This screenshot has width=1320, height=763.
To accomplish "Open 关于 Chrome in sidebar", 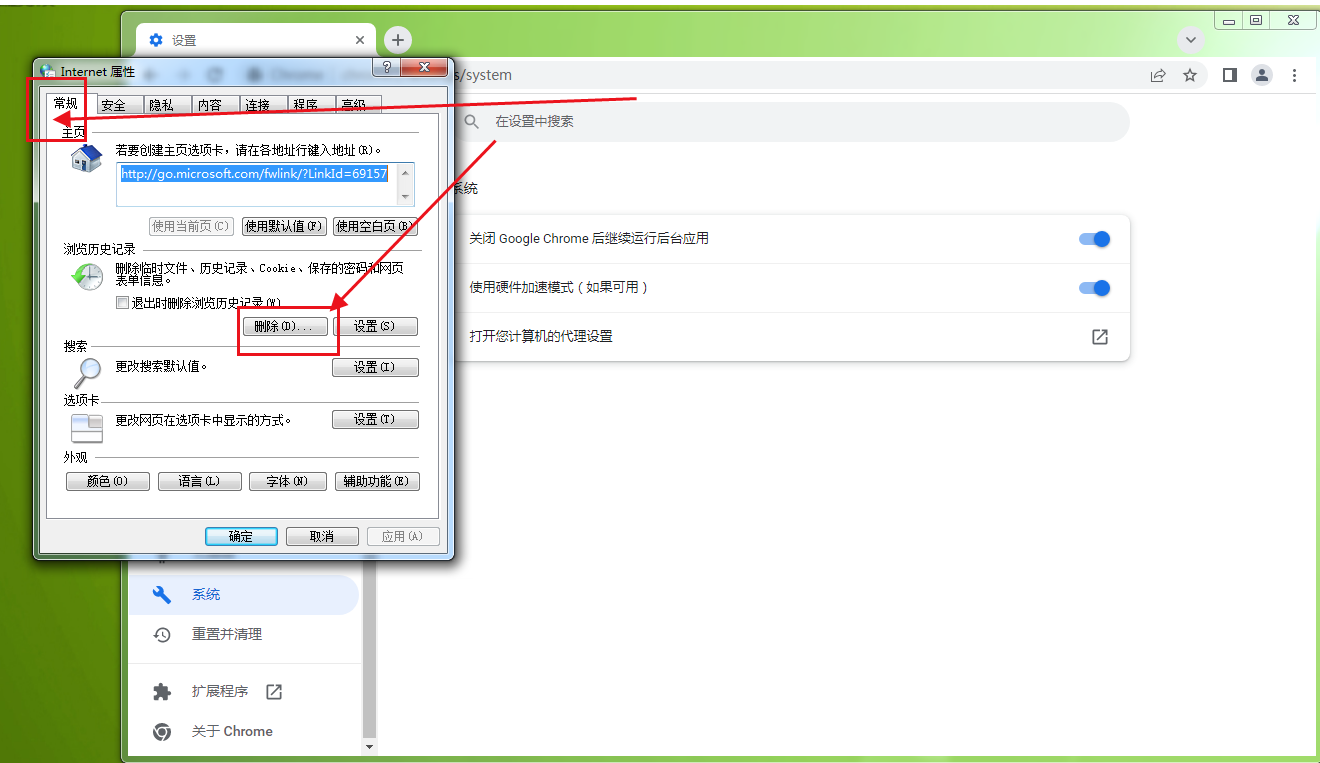I will point(232,731).
